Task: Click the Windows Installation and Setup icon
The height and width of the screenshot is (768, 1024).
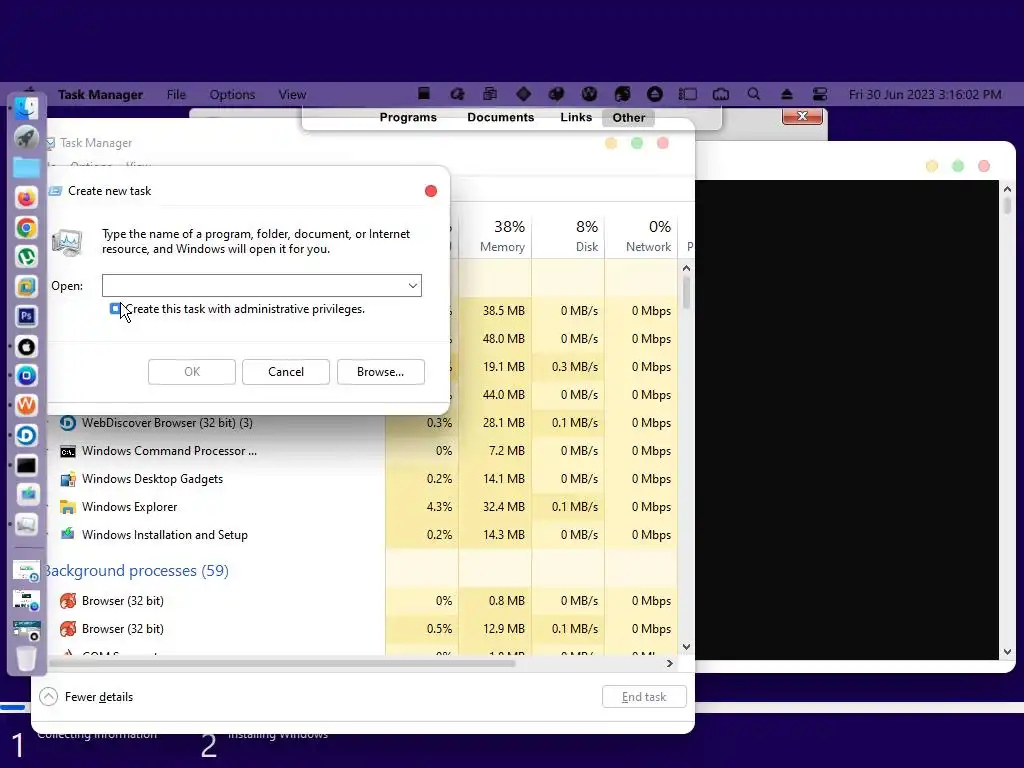Action: click(67, 535)
